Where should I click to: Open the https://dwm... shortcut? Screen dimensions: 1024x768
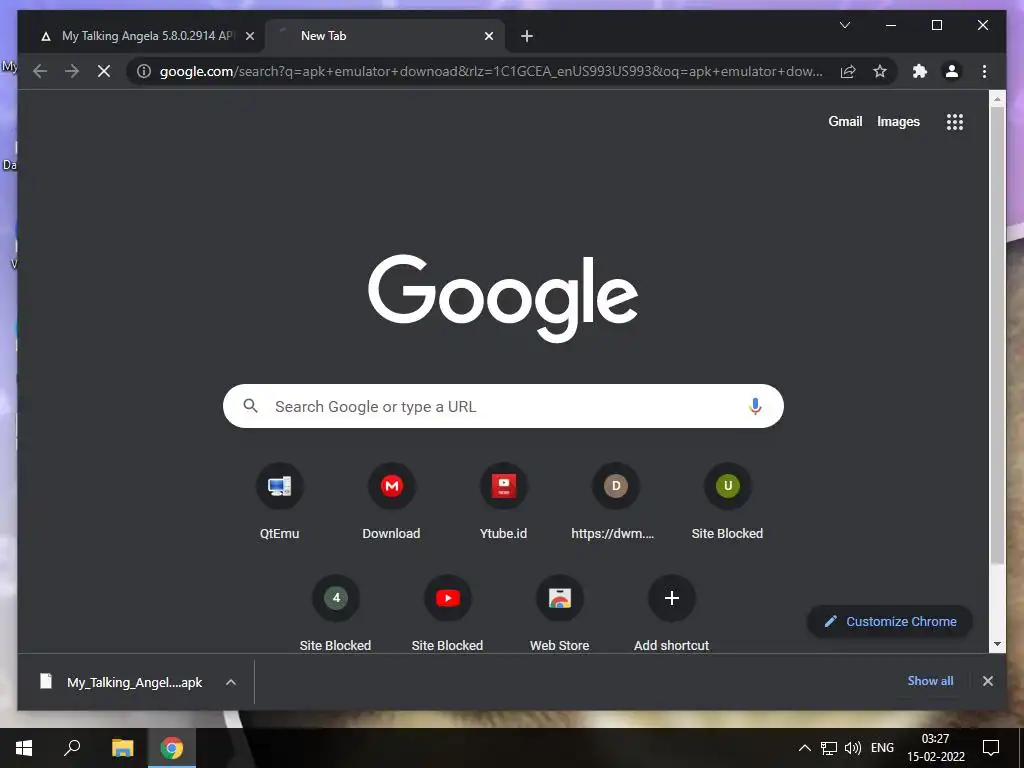[x=615, y=501]
